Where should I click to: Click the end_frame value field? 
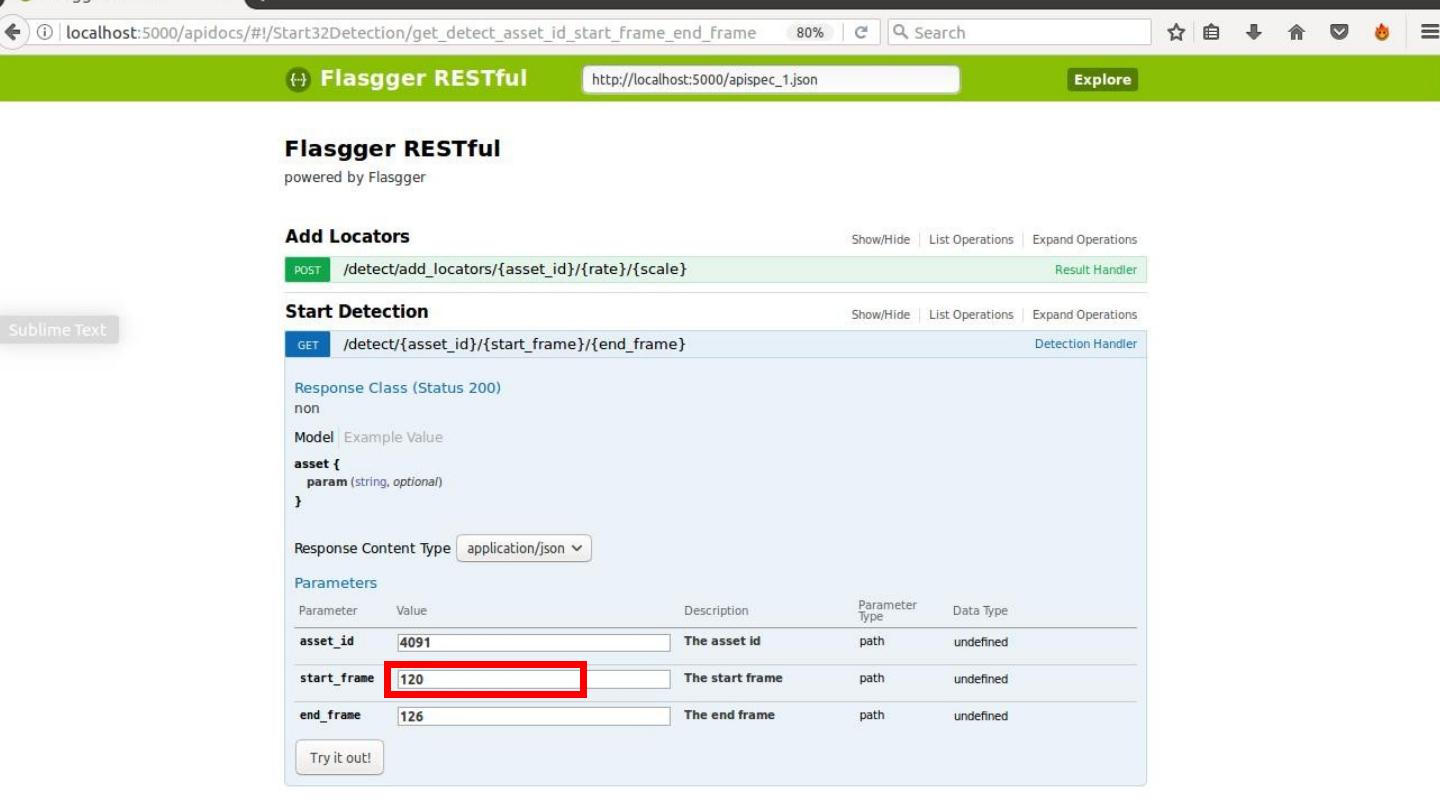pos(533,716)
